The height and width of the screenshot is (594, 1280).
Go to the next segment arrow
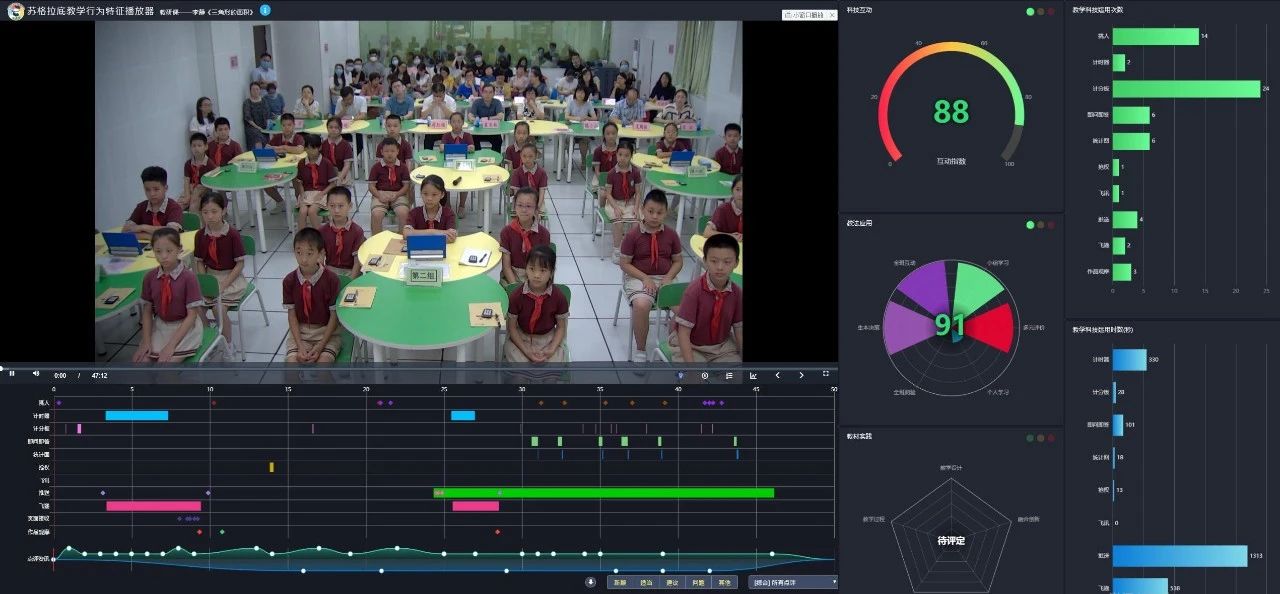coord(801,375)
